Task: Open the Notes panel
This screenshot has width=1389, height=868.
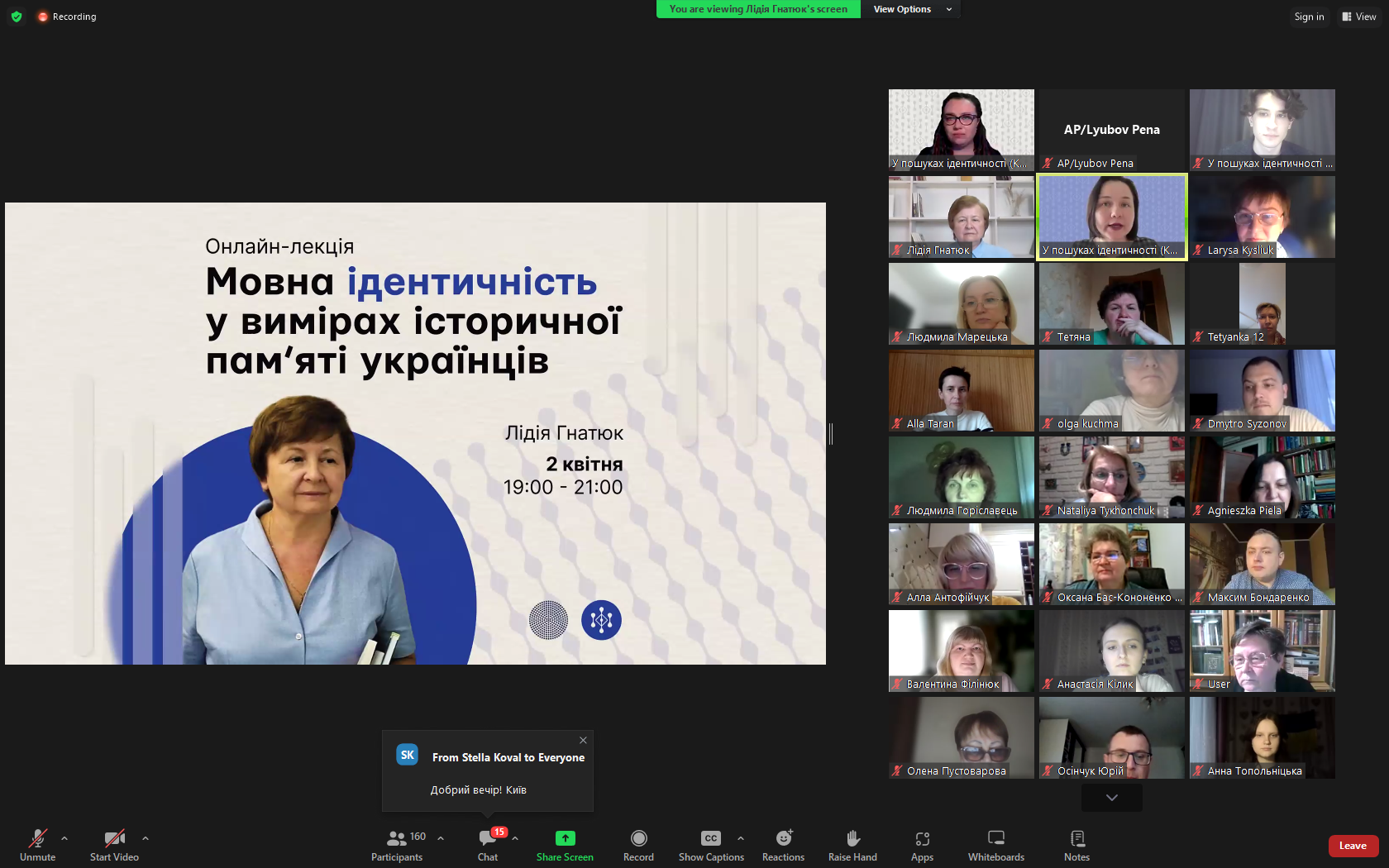Action: pyautogui.click(x=1076, y=844)
